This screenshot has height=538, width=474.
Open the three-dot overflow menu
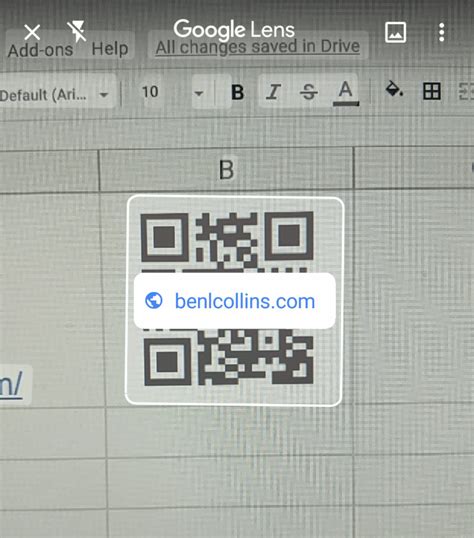coord(441,32)
